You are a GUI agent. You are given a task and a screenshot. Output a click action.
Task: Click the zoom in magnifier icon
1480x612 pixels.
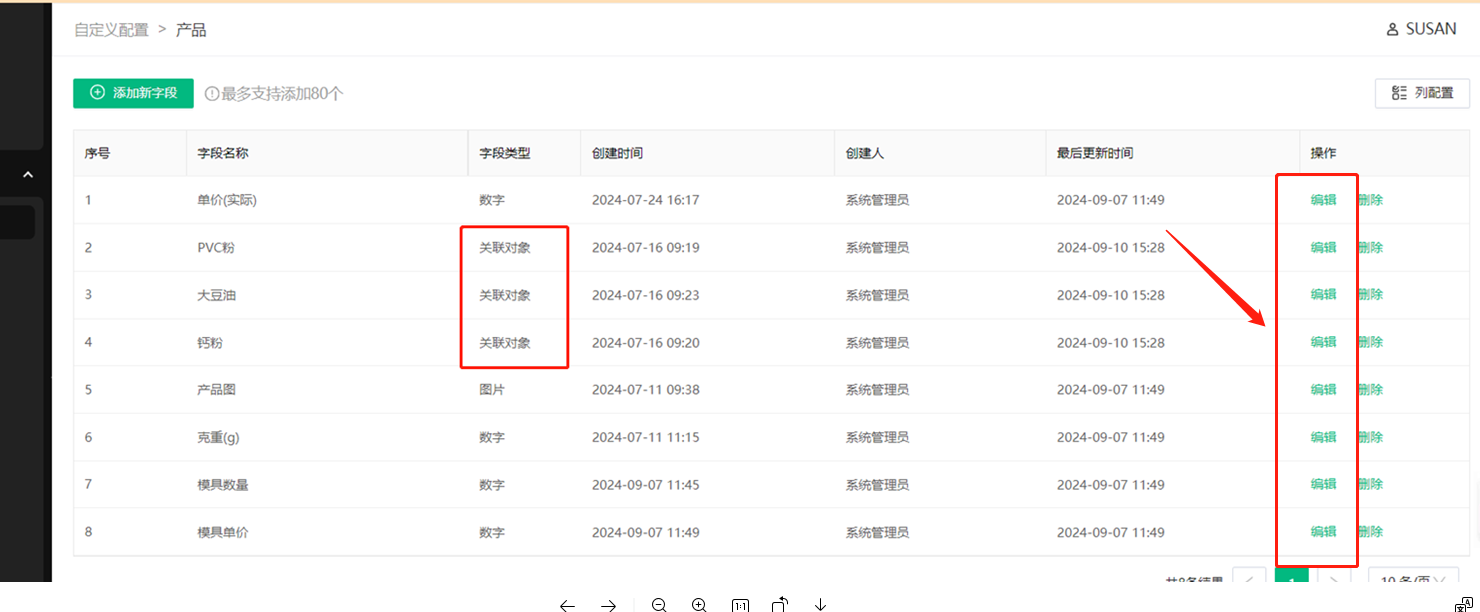pyautogui.click(x=699, y=605)
